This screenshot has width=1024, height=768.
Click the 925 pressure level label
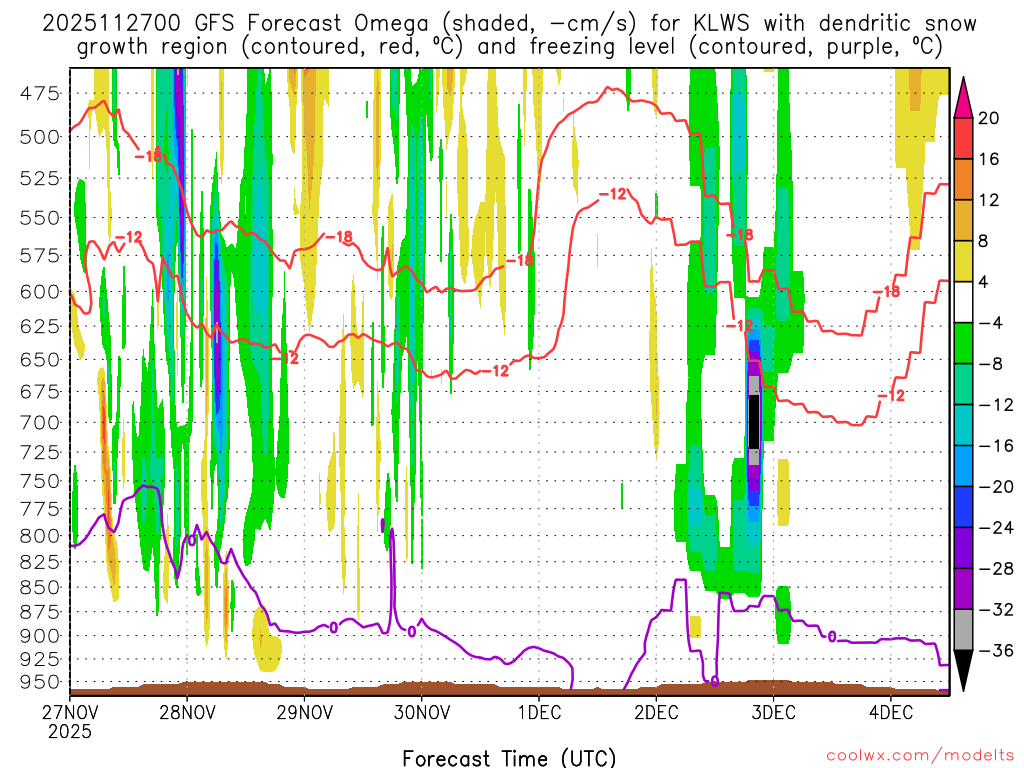40,660
